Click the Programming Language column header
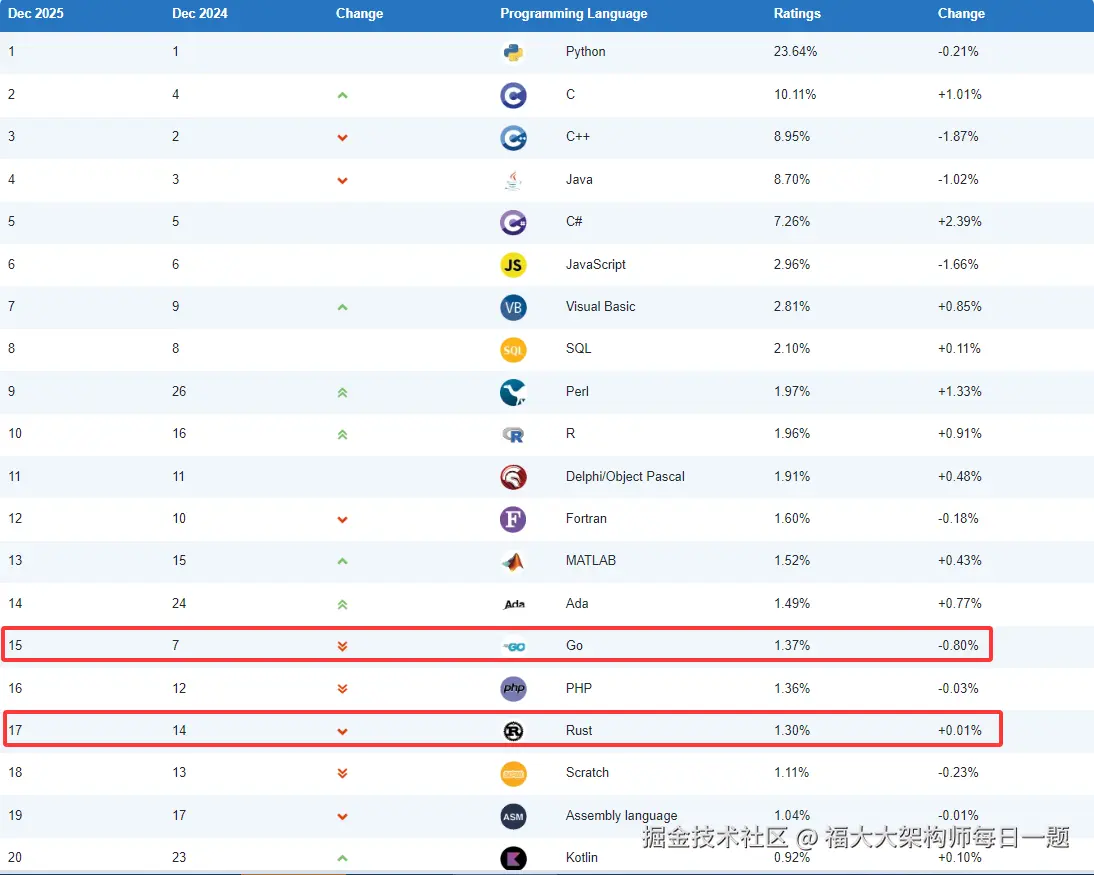This screenshot has height=875, width=1094. click(574, 13)
